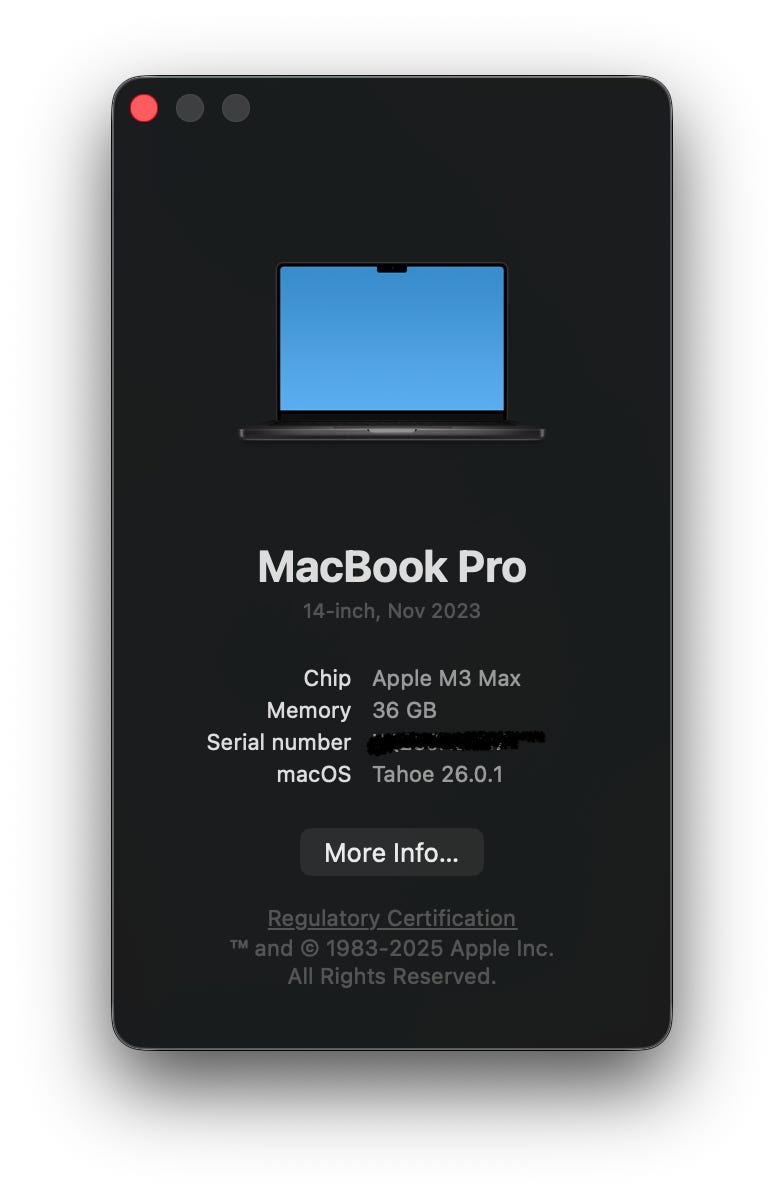The image size is (784, 1198).
Task: Select the '14-inch, Nov 2023' subtitle
Action: click(x=391, y=610)
